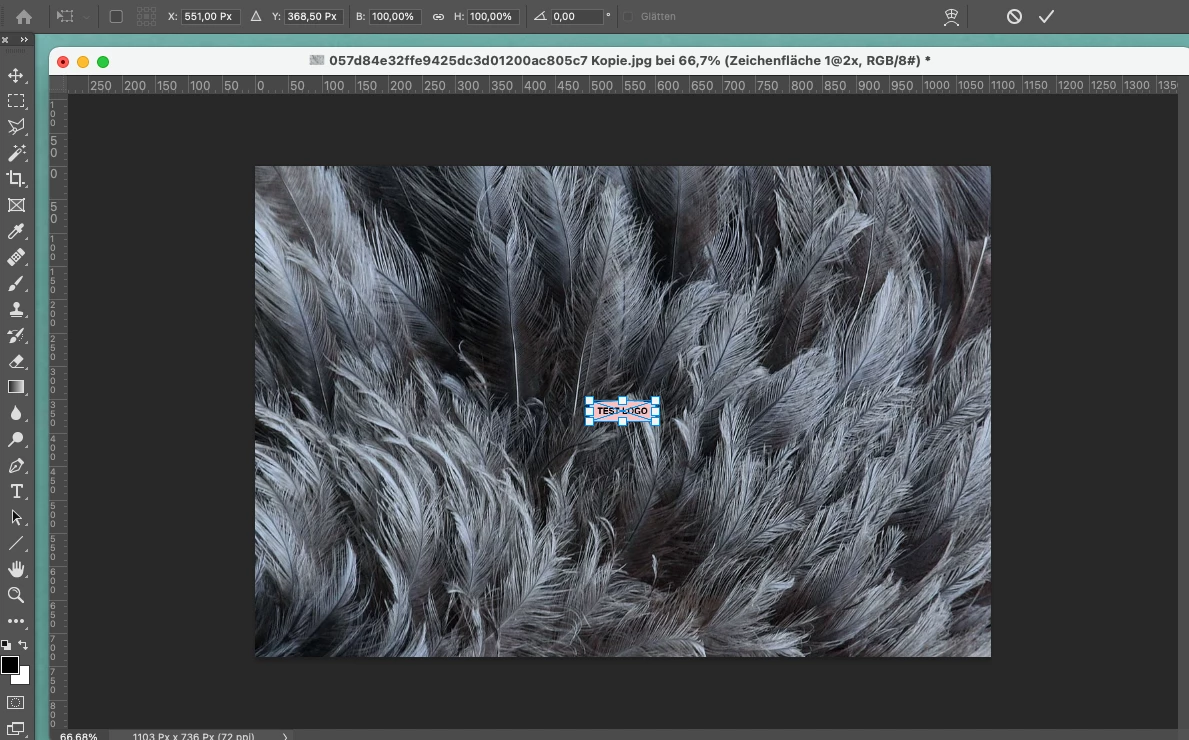
Task: Go to the Home screen
Action: click(24, 17)
